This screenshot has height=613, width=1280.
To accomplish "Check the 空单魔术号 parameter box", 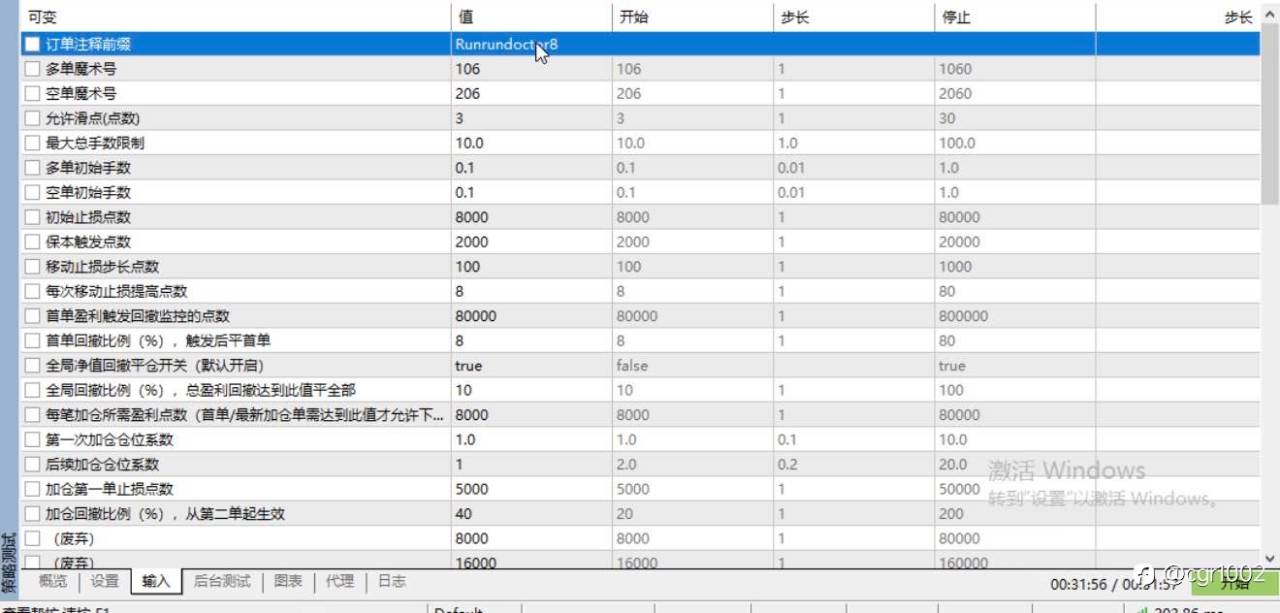I will [x=33, y=94].
